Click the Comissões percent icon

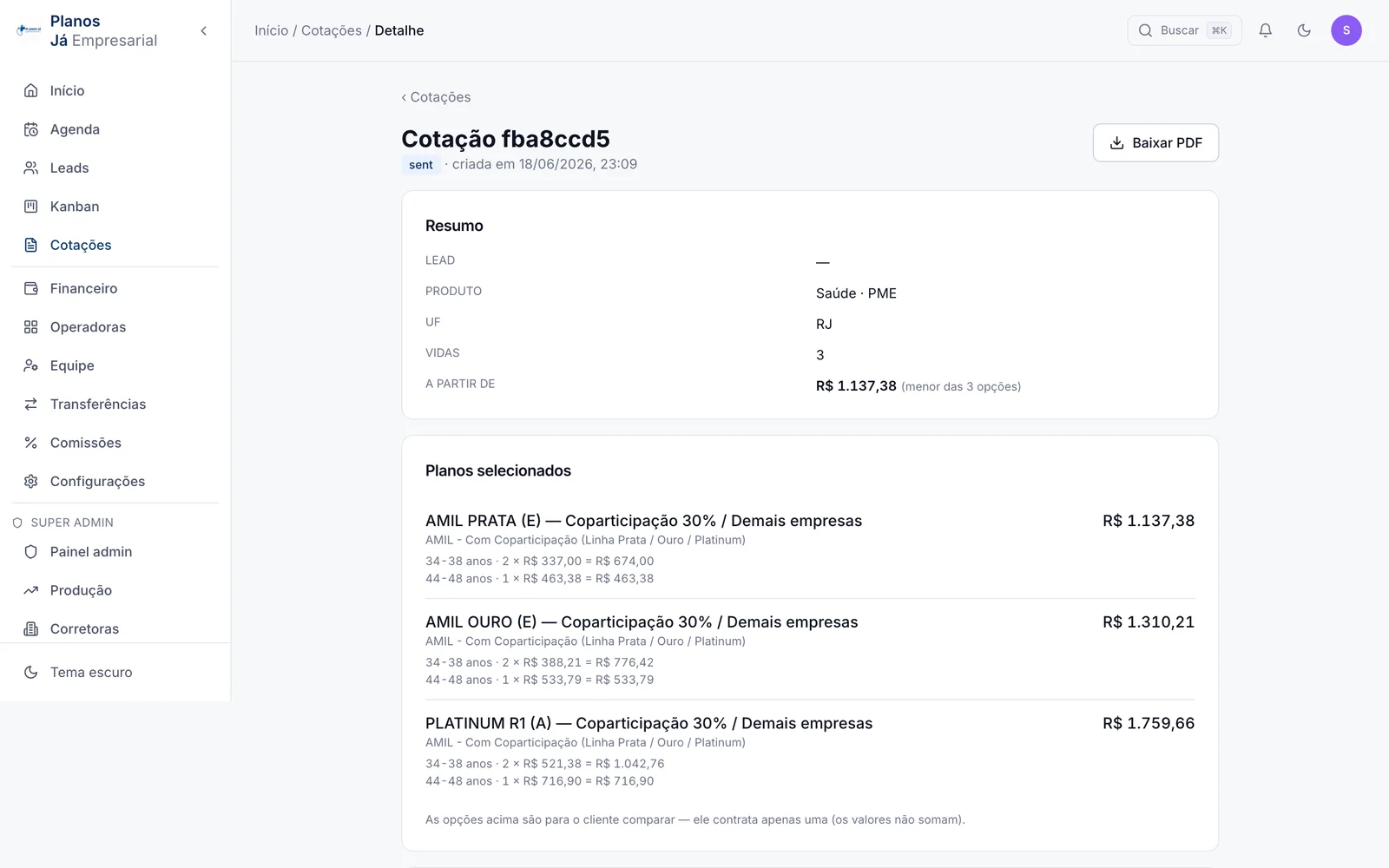(31, 443)
